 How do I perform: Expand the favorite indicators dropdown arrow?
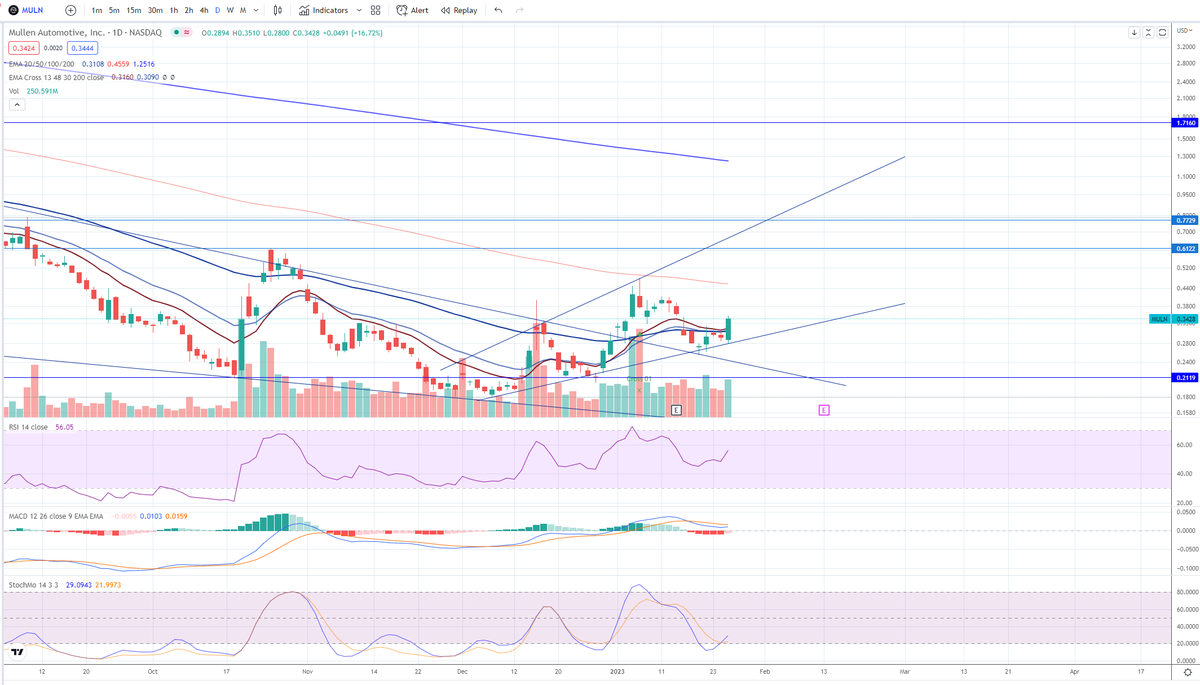[x=358, y=10]
